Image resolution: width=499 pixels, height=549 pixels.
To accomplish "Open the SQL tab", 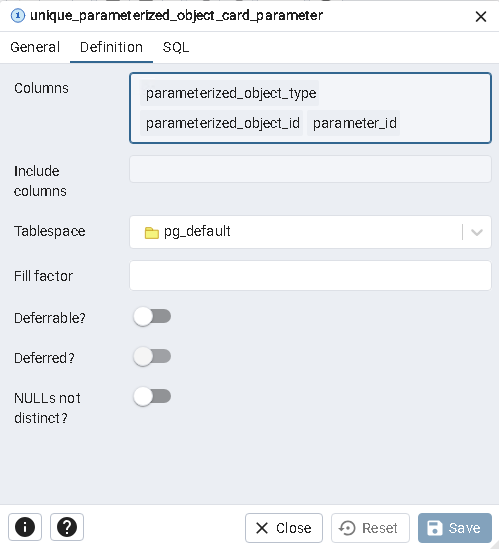I will 176,47.
